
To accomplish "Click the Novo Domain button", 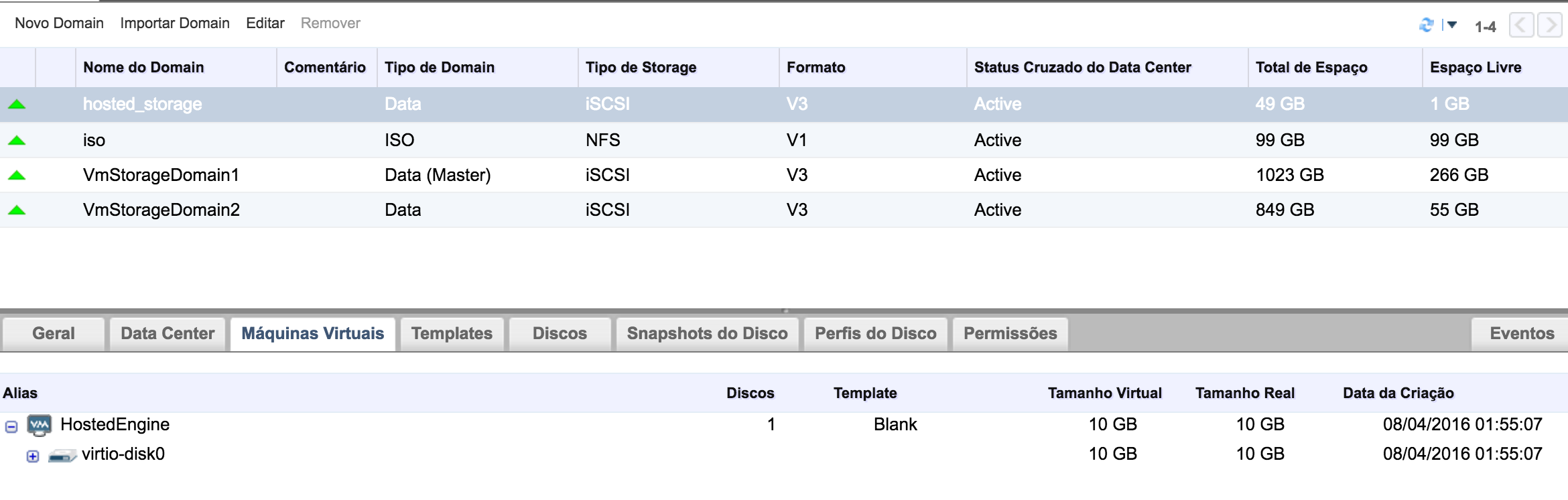I will [x=59, y=23].
